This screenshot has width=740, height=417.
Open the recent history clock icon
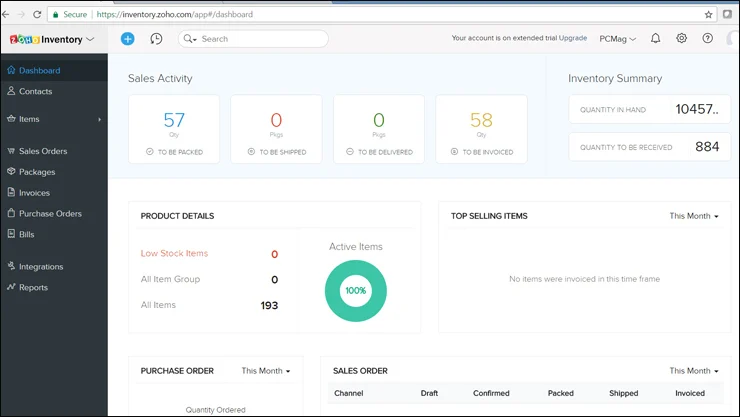(156, 39)
